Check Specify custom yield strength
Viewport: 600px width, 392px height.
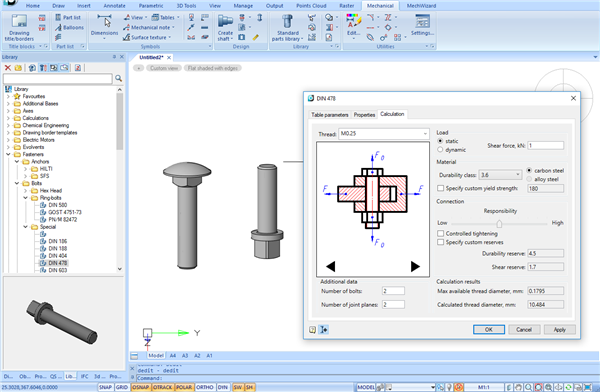(x=440, y=188)
